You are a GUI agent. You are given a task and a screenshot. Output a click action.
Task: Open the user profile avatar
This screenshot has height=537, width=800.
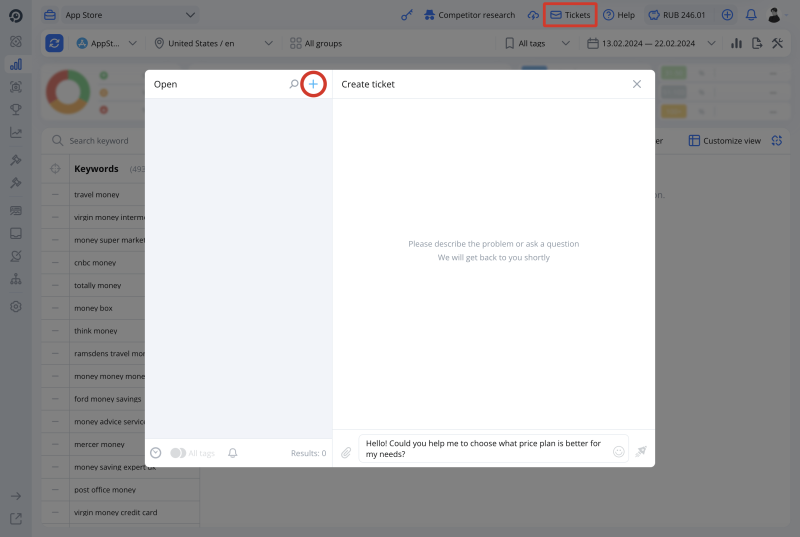click(774, 15)
